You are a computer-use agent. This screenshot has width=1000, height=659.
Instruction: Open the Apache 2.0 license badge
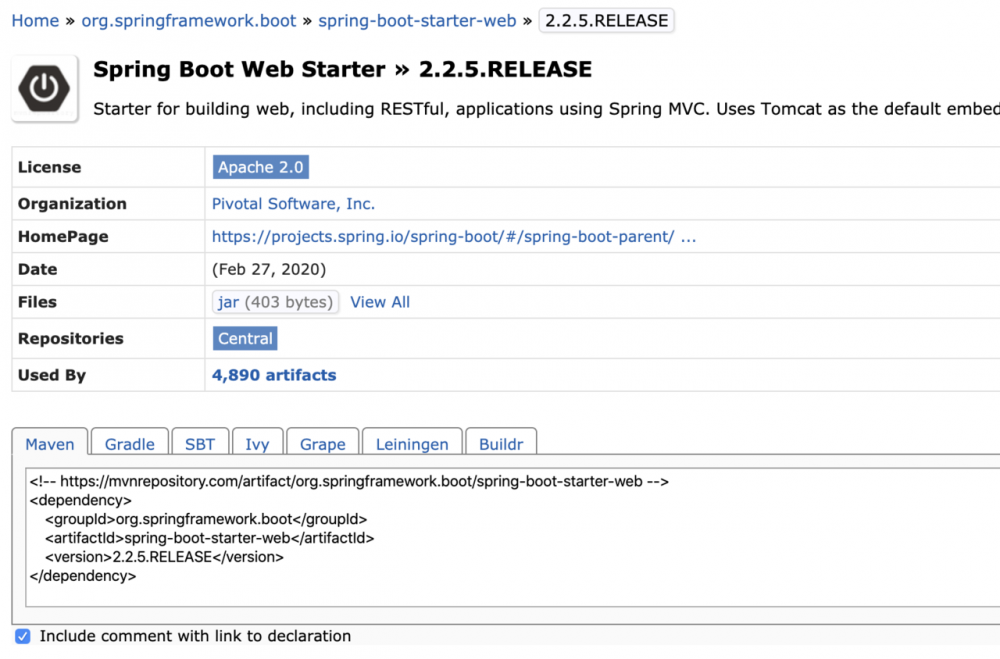coord(260,167)
